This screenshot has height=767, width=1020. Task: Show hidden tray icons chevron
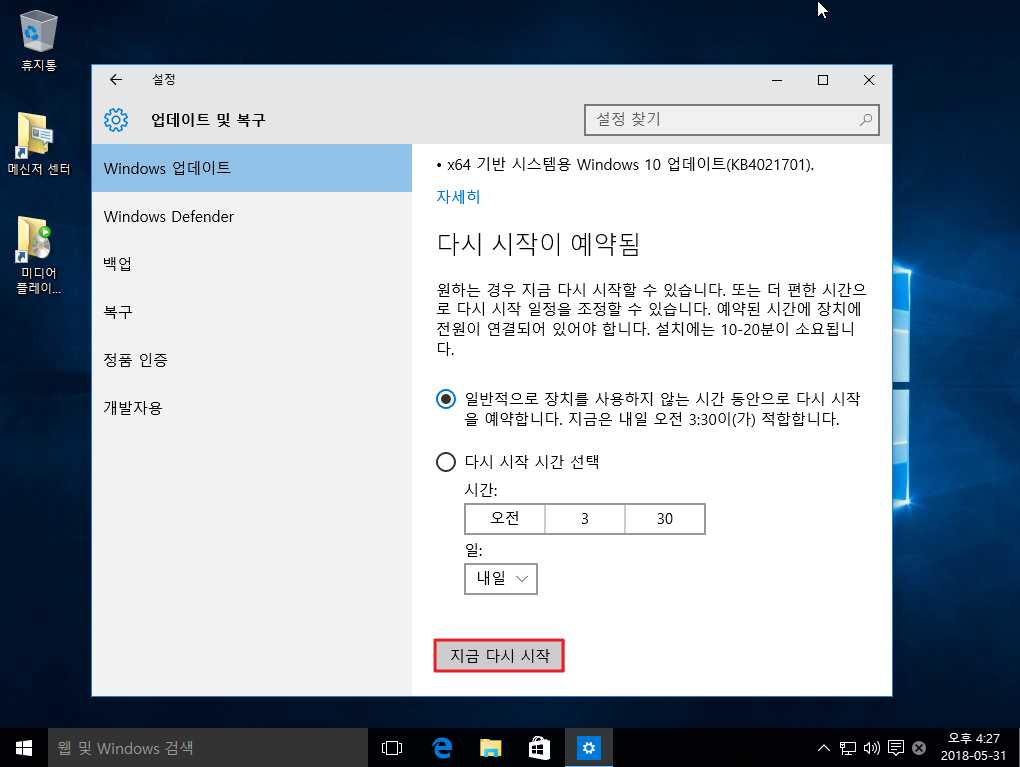824,748
